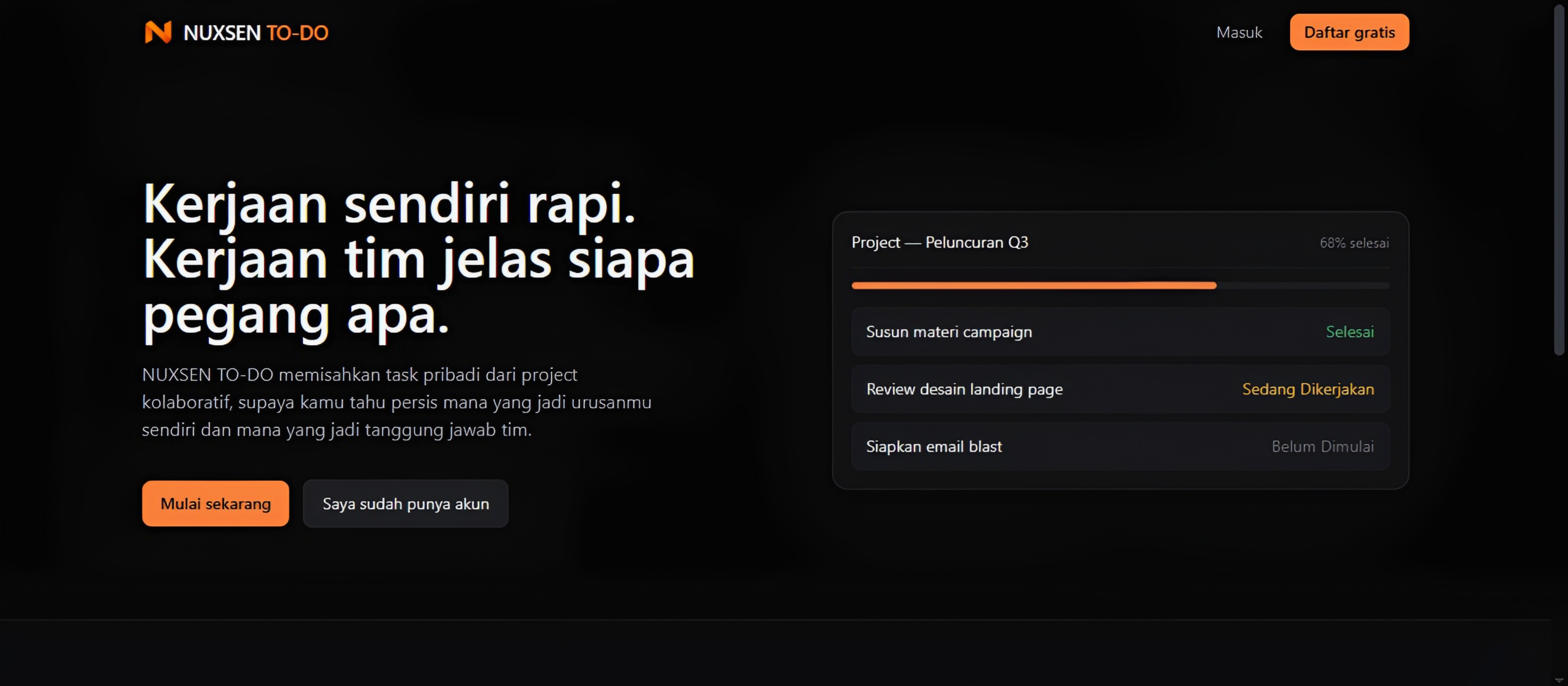The width and height of the screenshot is (1568, 686).
Task: Click the green Selesai status label
Action: (1349, 331)
